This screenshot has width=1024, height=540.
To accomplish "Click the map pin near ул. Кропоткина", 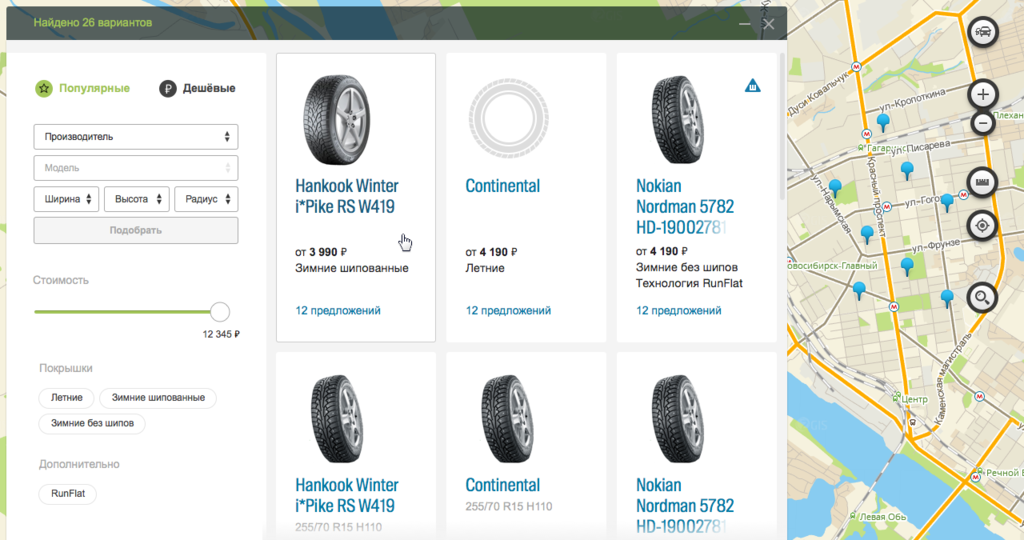I will (x=883, y=122).
